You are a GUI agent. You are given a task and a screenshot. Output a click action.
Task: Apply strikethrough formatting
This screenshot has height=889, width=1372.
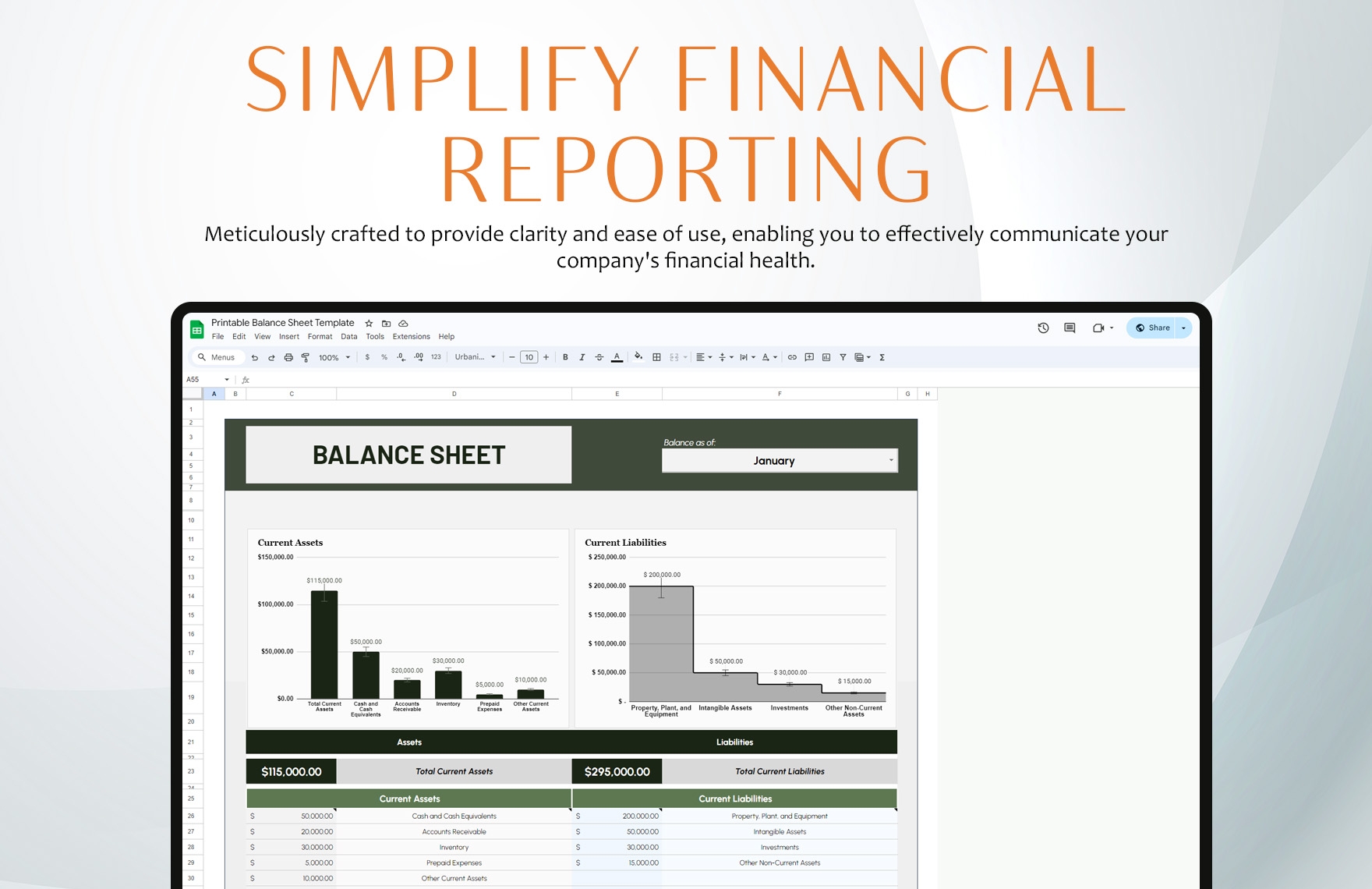click(599, 357)
